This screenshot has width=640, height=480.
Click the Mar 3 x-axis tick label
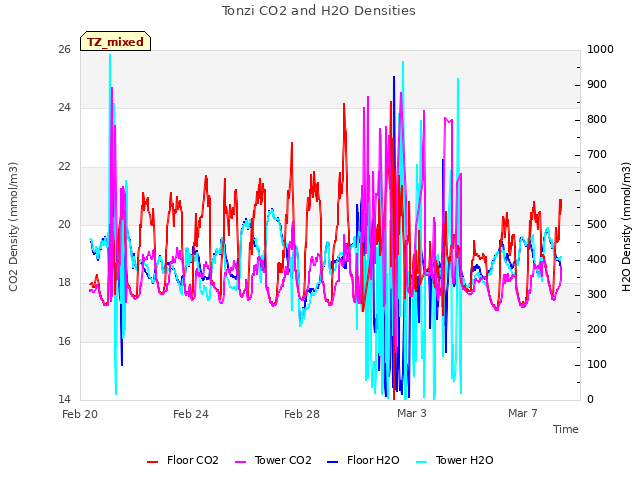click(412, 413)
